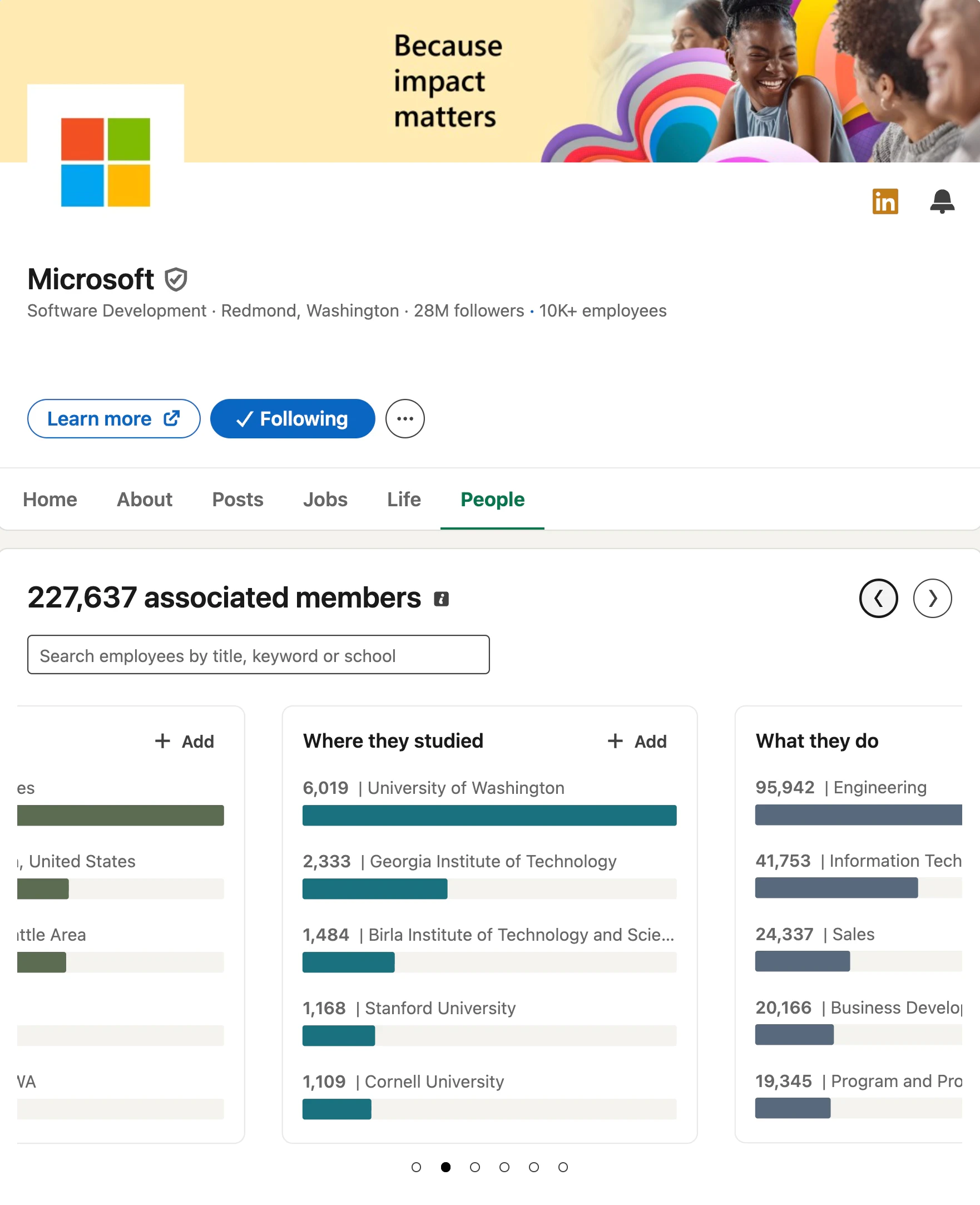Select the third carousel pagination dot

click(x=475, y=1167)
